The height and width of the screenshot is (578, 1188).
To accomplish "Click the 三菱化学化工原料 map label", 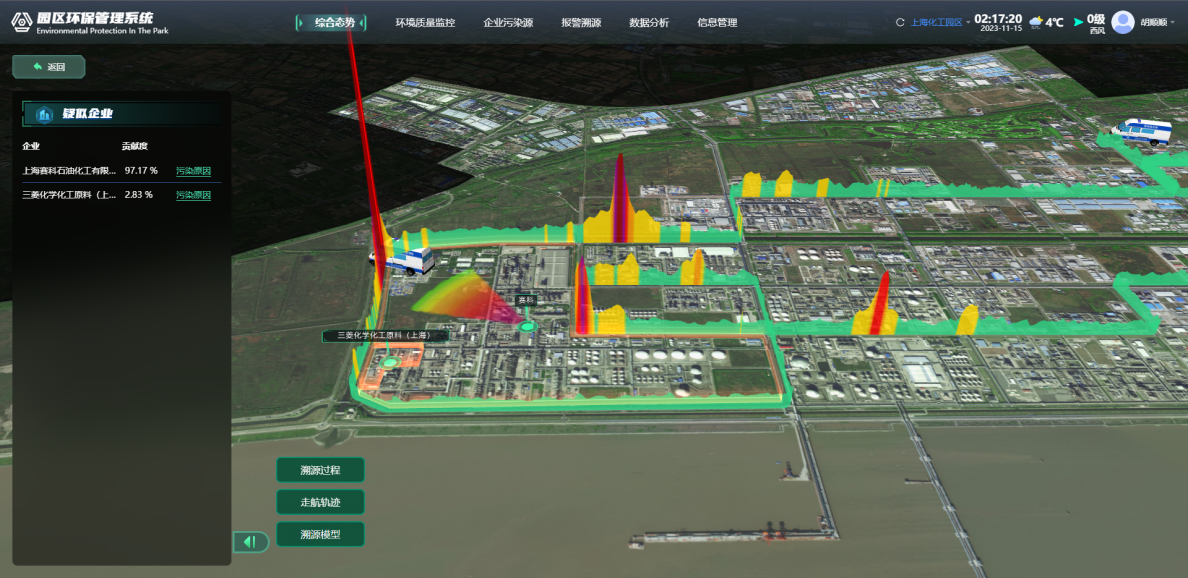I will click(x=385, y=336).
